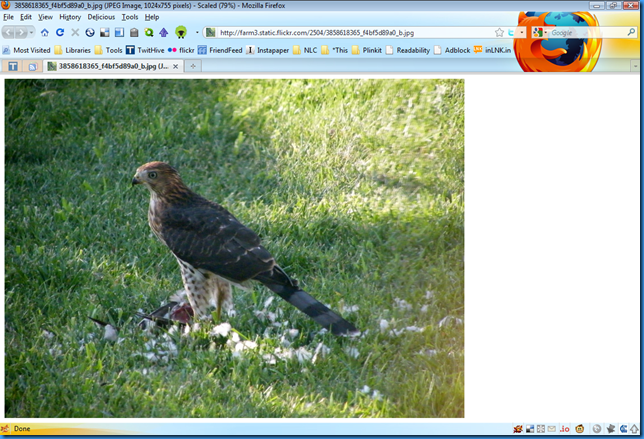Click the Adblock bookmark

(x=452, y=50)
